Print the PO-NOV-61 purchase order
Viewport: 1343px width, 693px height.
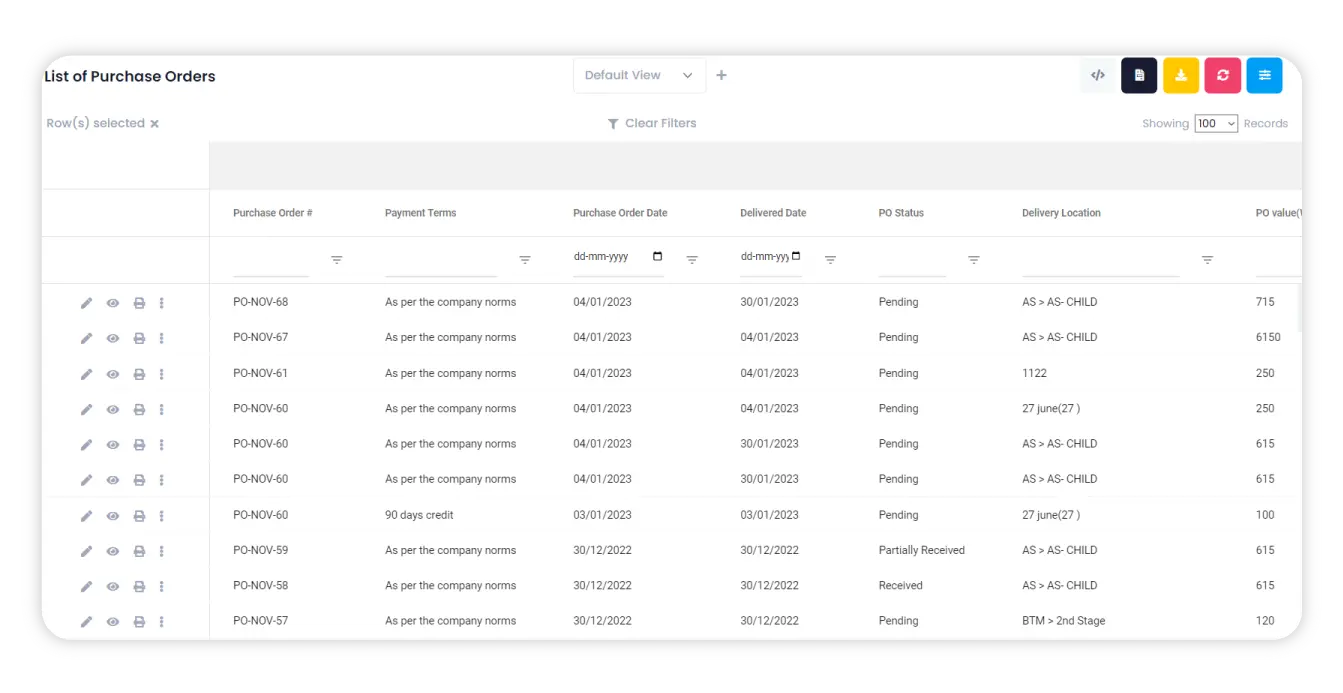click(139, 373)
